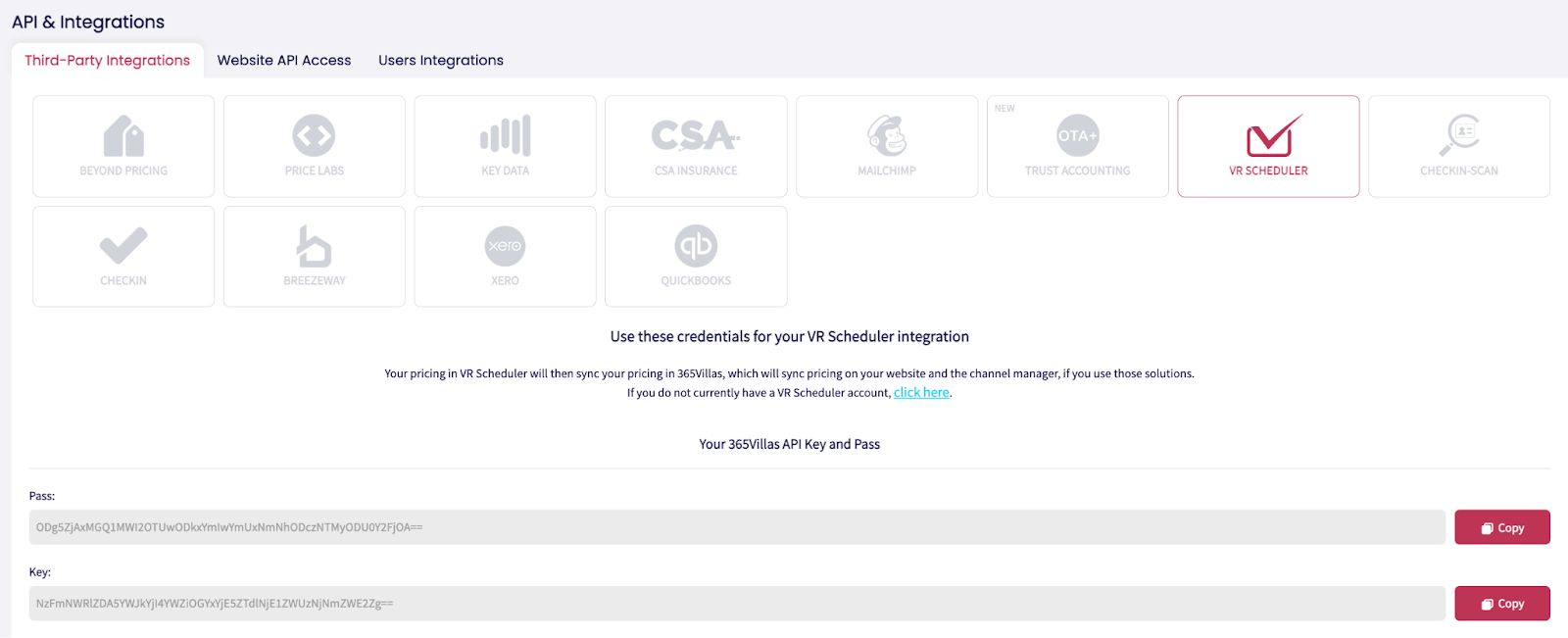
Task: Click into the Key value field
Action: tap(735, 604)
